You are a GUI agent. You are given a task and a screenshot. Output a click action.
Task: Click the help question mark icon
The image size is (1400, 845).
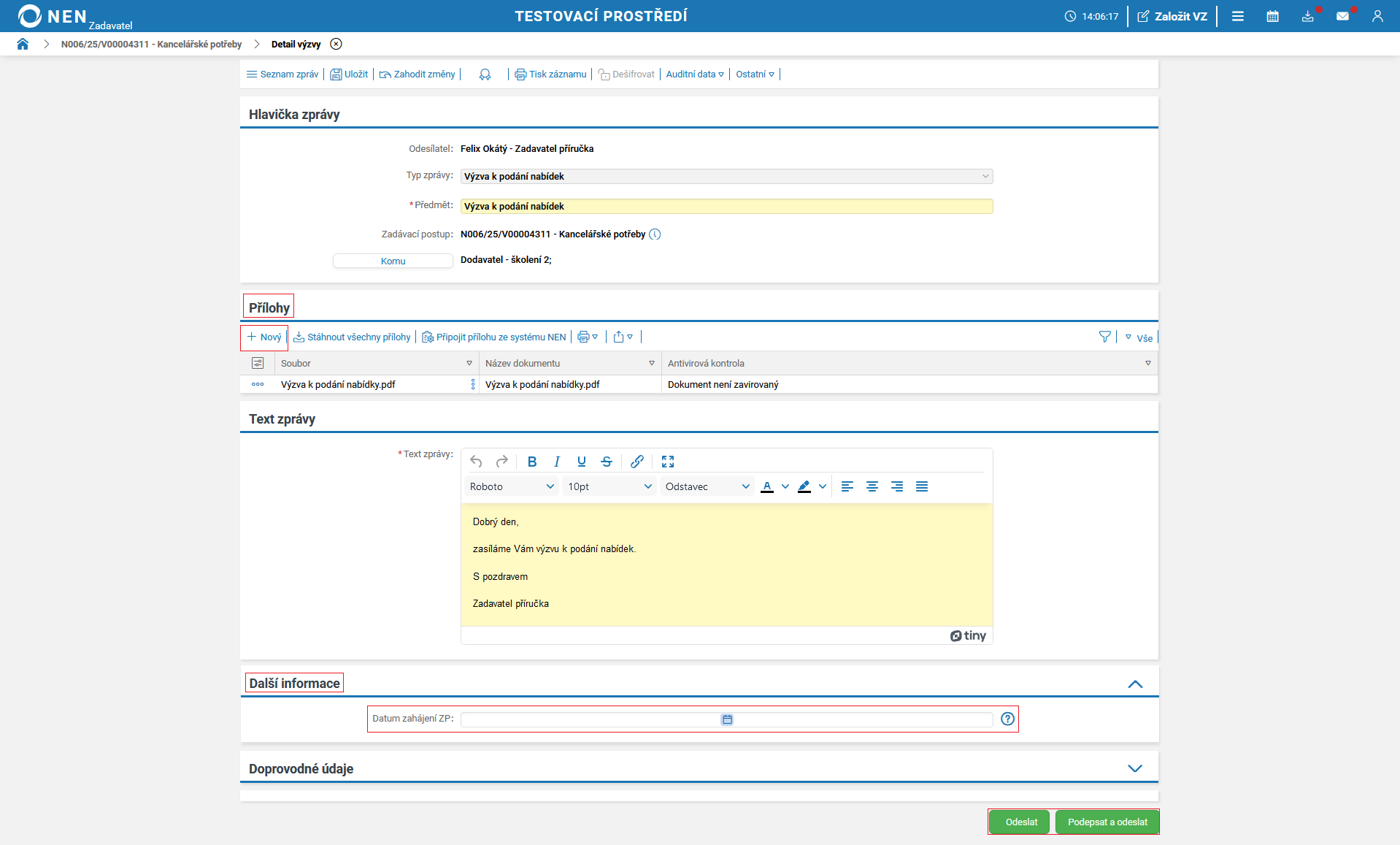click(1007, 719)
